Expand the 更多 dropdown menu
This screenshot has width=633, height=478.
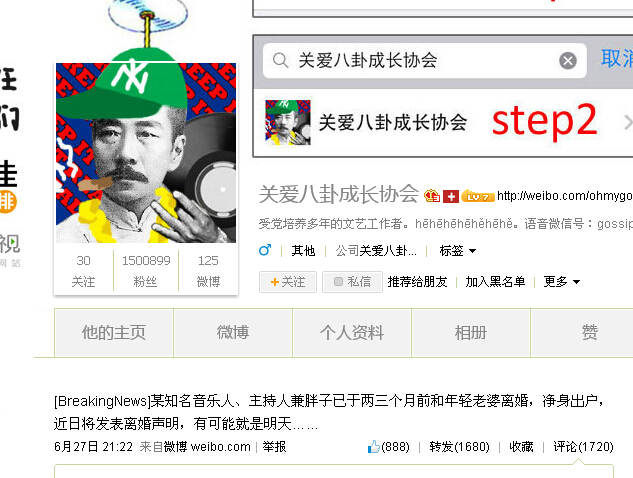[x=562, y=281]
